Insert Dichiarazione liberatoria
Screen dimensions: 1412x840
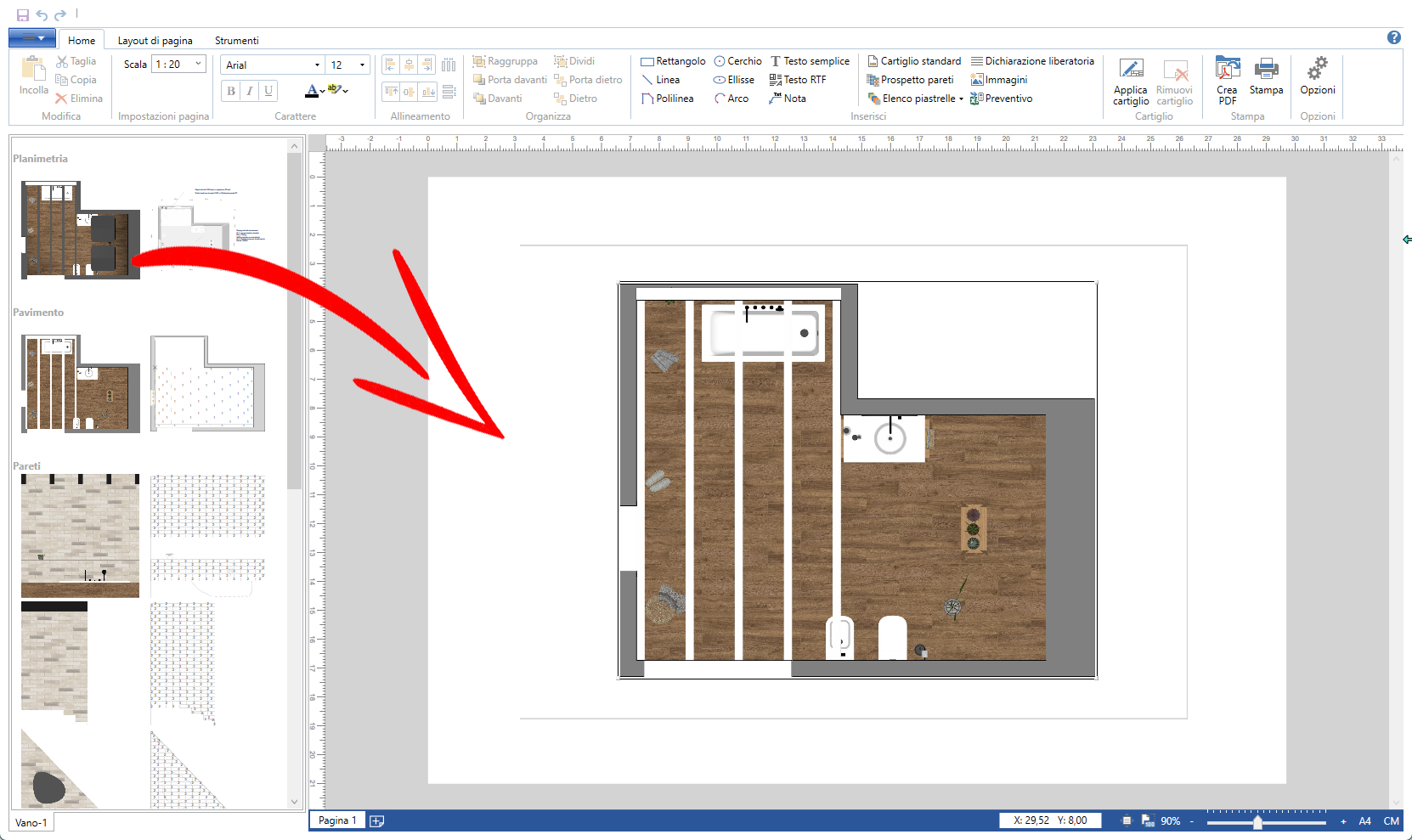pyautogui.click(x=1032, y=61)
